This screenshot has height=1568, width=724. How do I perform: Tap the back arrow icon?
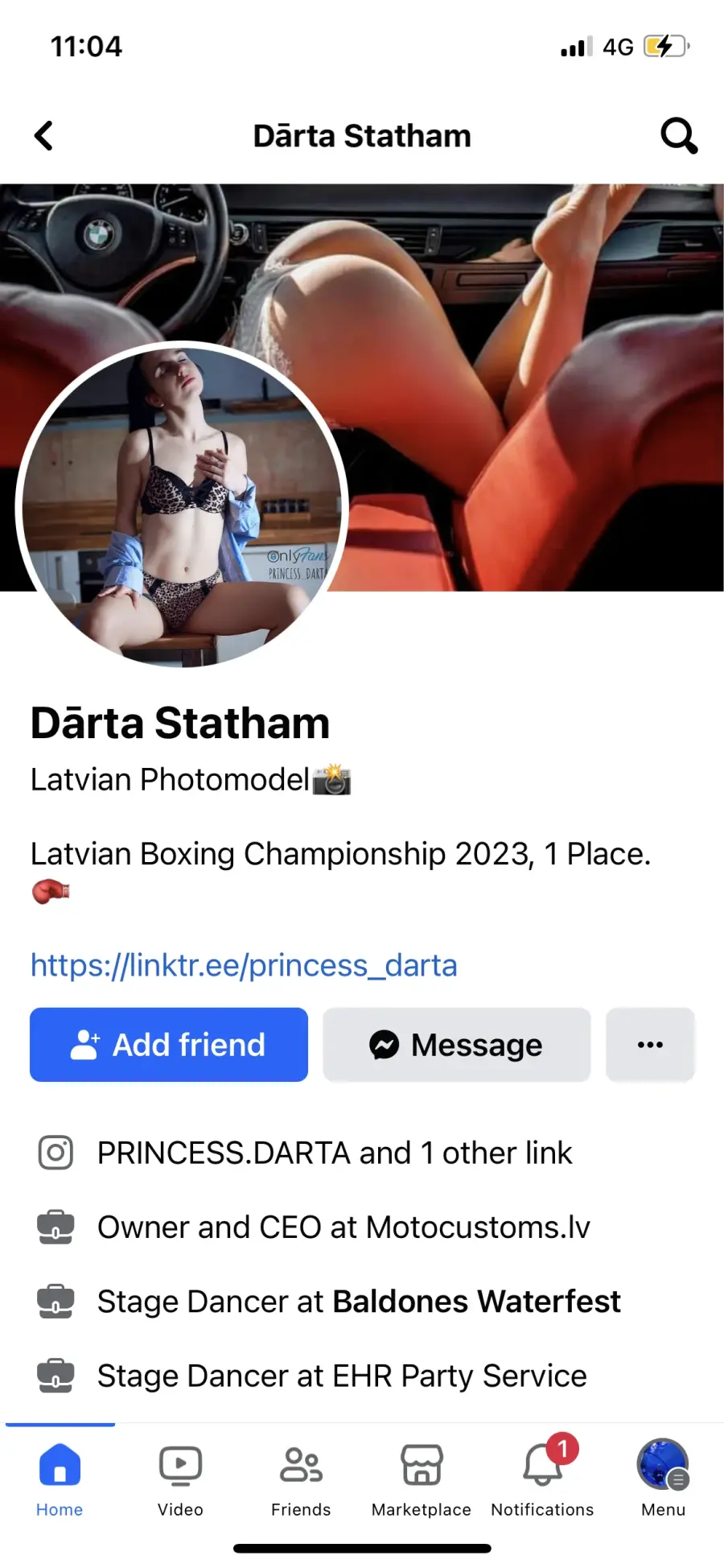point(44,136)
